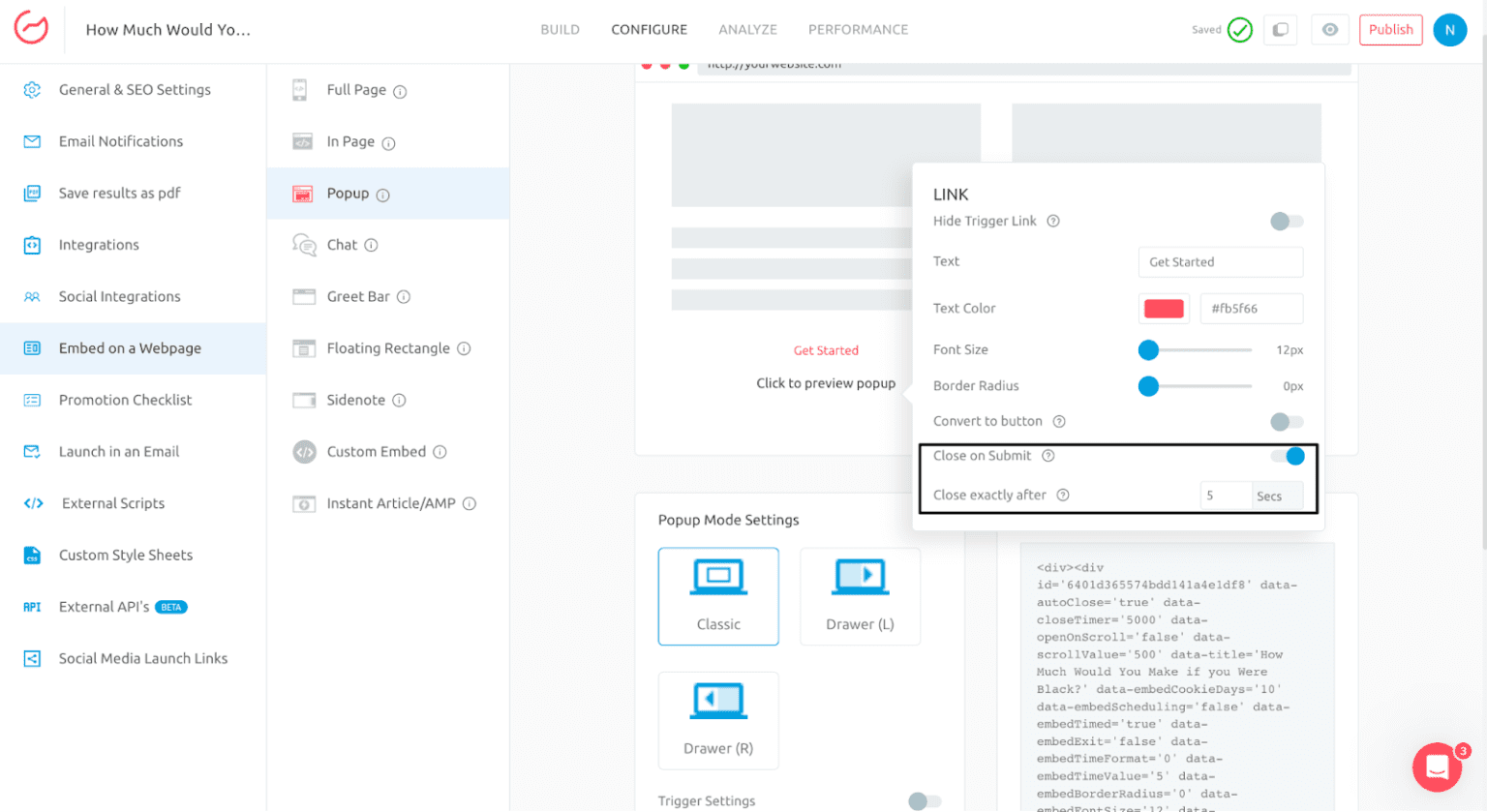Open the Build tab
Screen dimensions: 1487x812
560,30
